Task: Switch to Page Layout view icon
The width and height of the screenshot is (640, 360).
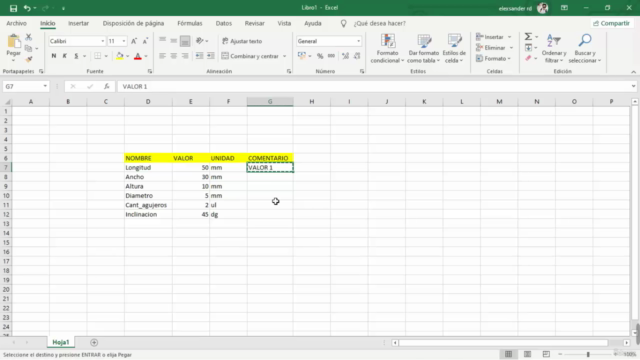Action: [x=527, y=354]
